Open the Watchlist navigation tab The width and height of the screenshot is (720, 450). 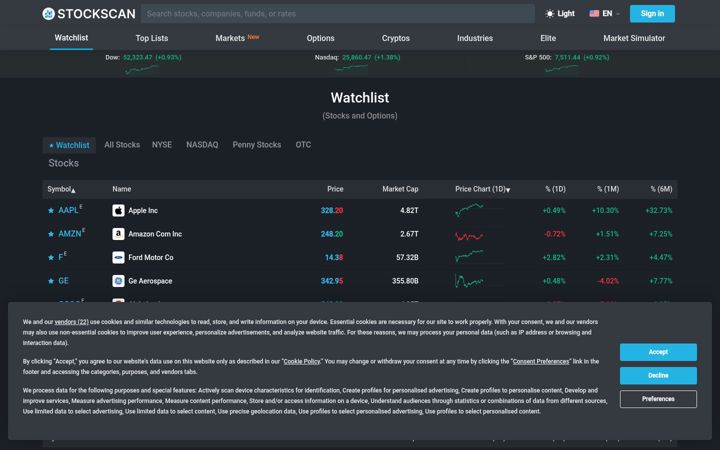tap(71, 38)
